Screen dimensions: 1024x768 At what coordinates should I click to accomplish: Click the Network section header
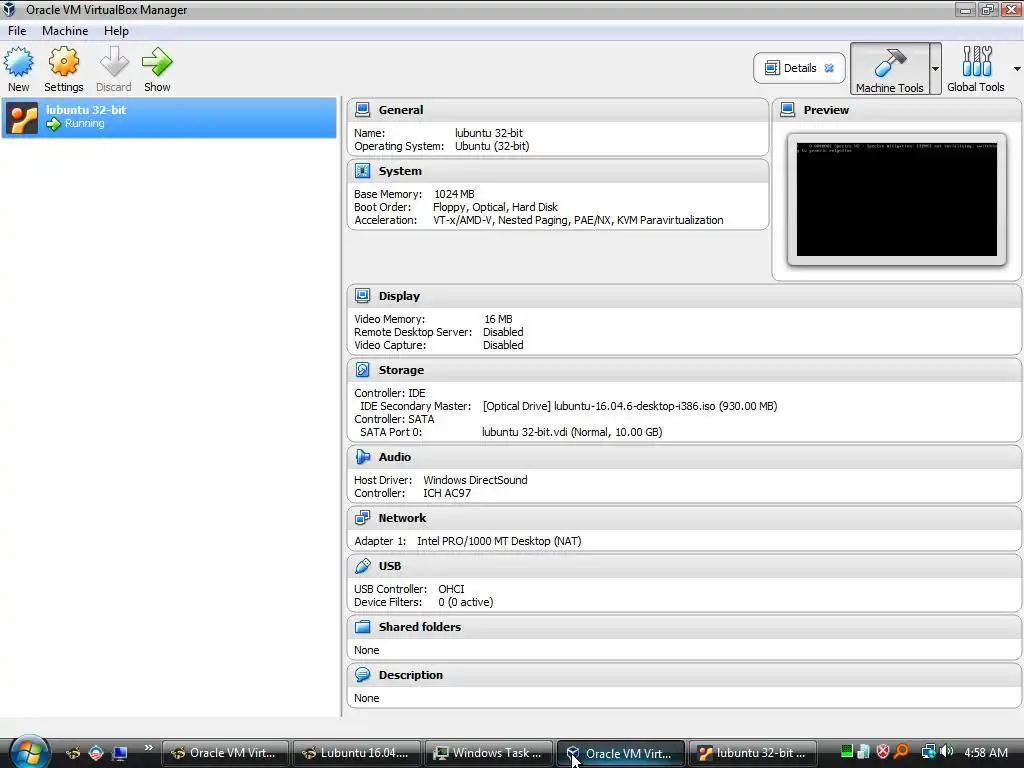coord(684,518)
